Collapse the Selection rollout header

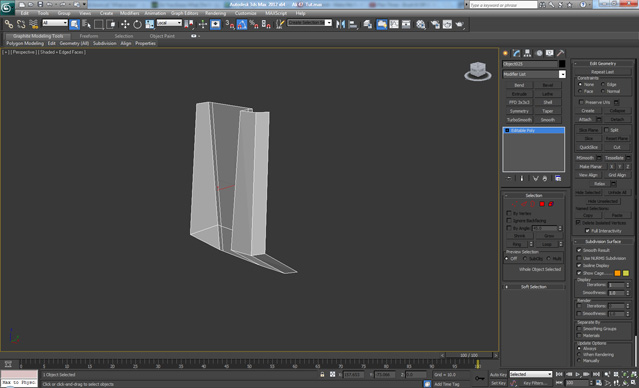click(x=533, y=196)
